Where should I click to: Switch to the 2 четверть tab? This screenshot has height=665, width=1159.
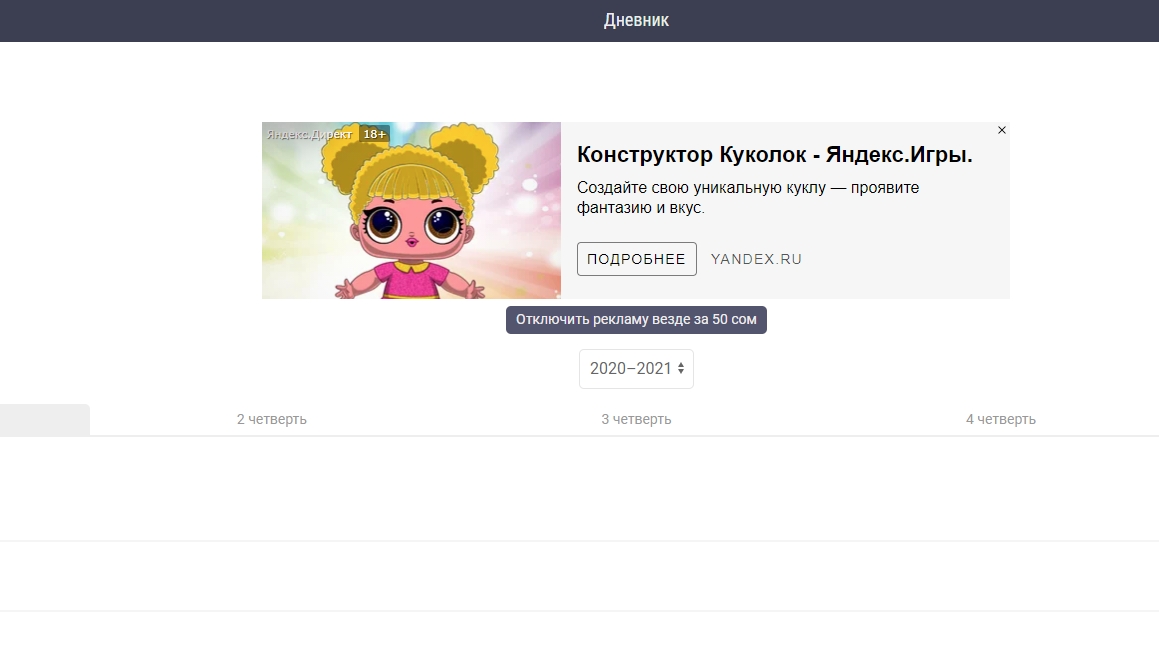click(x=272, y=420)
